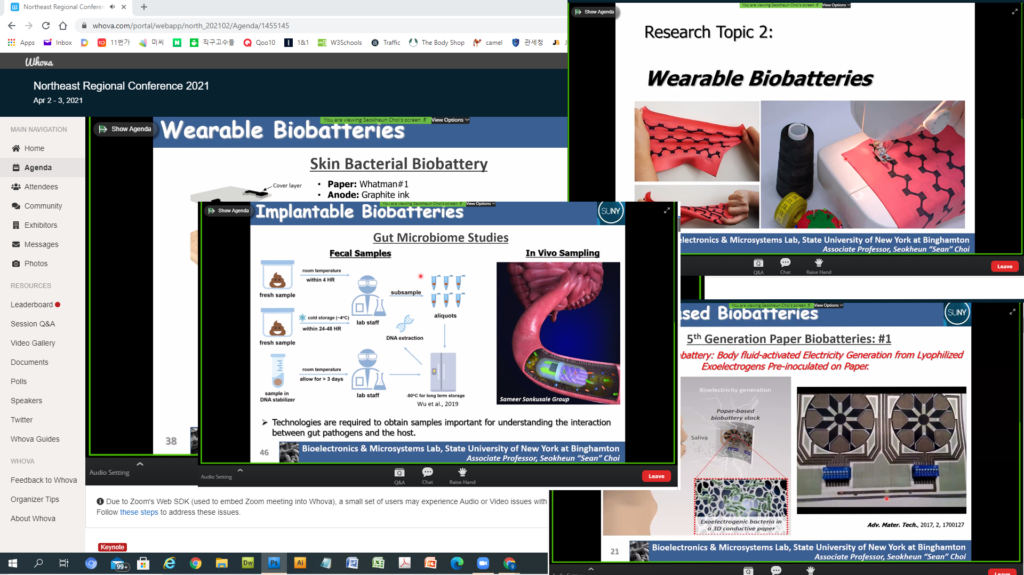Screen dimensions: 1024x575
Task: Open a new browser tab
Action: tap(144, 7)
